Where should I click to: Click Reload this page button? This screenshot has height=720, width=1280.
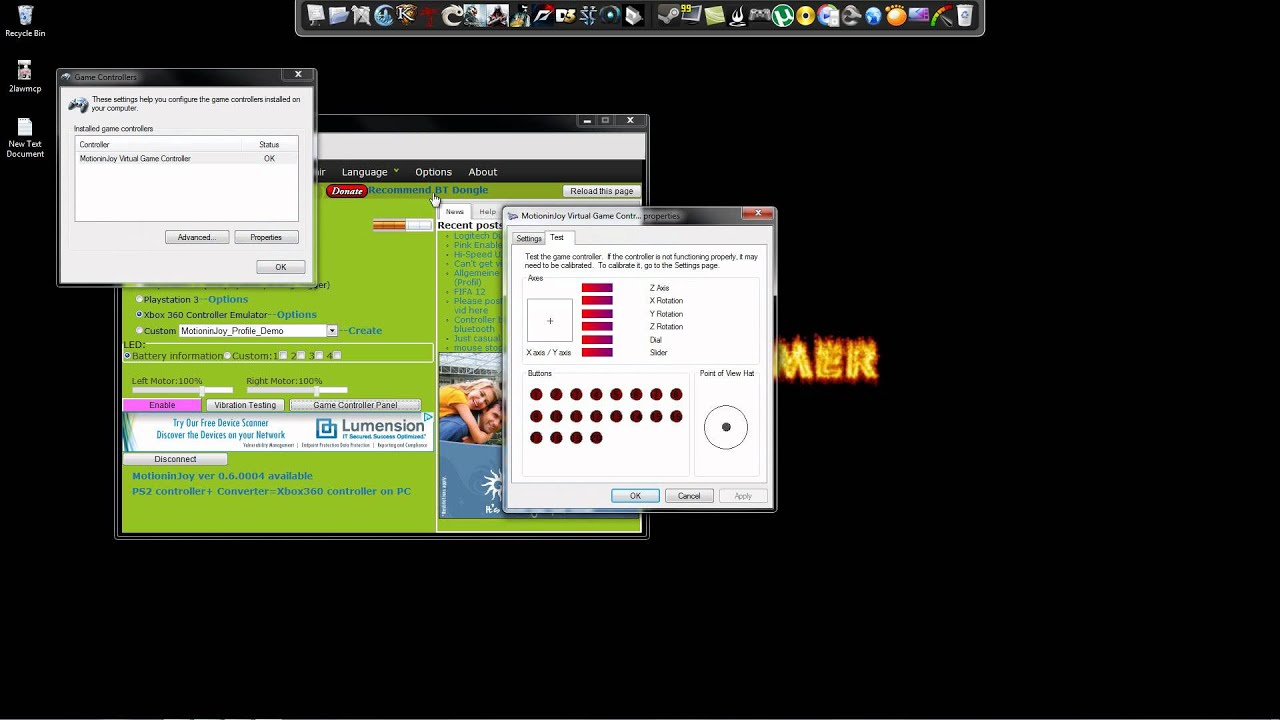(x=602, y=191)
